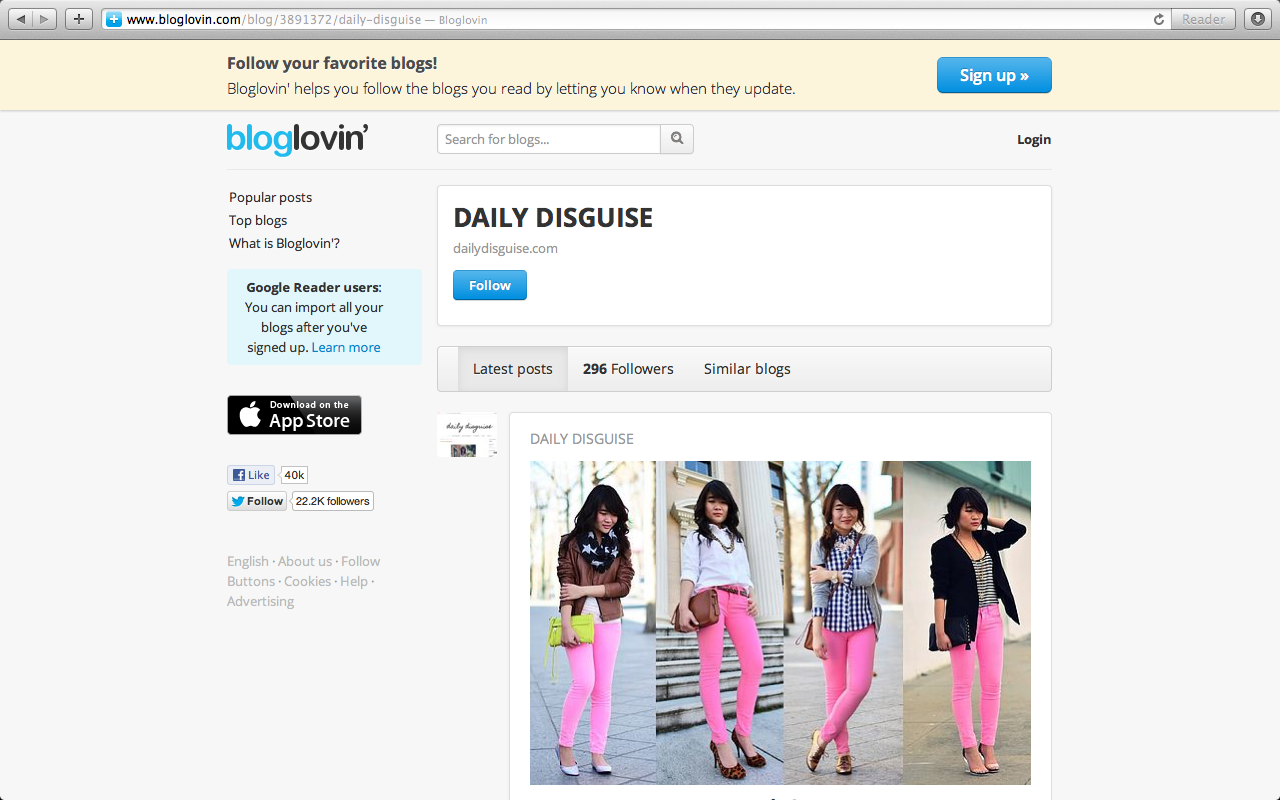Focus the Search for blogs field
Screen dimensions: 1280x800
pyautogui.click(x=549, y=139)
